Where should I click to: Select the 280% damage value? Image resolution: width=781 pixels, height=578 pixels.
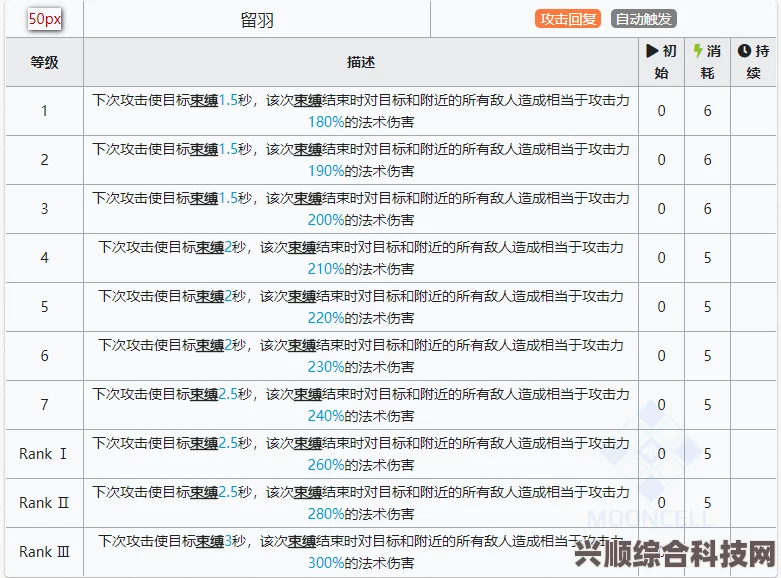[326, 514]
